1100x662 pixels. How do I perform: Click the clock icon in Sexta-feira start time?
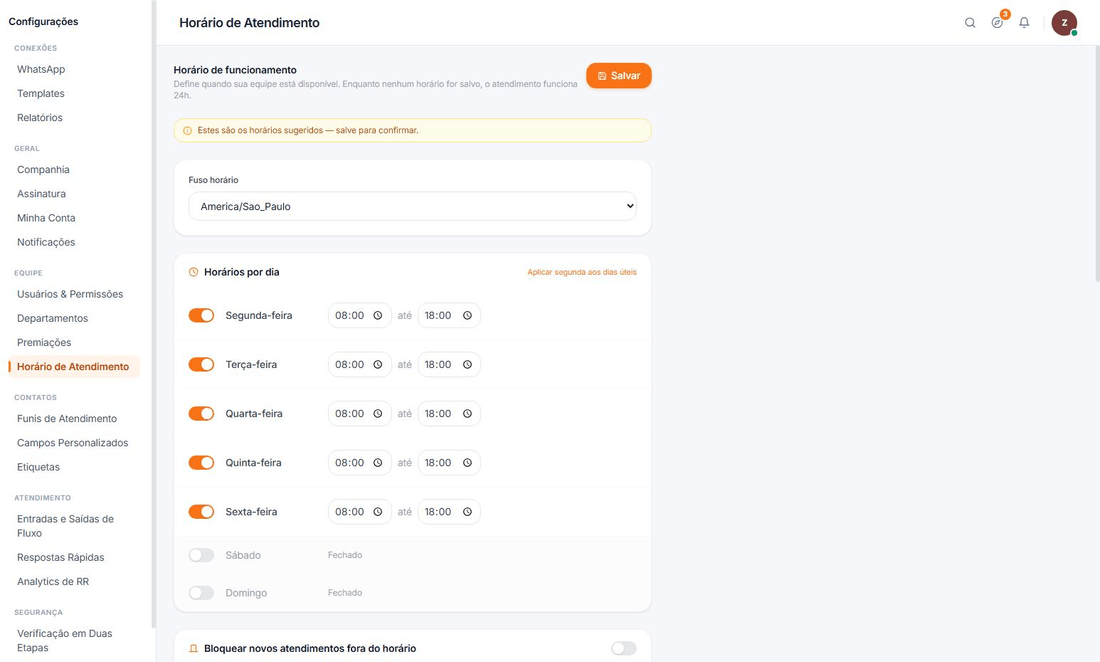(377, 512)
